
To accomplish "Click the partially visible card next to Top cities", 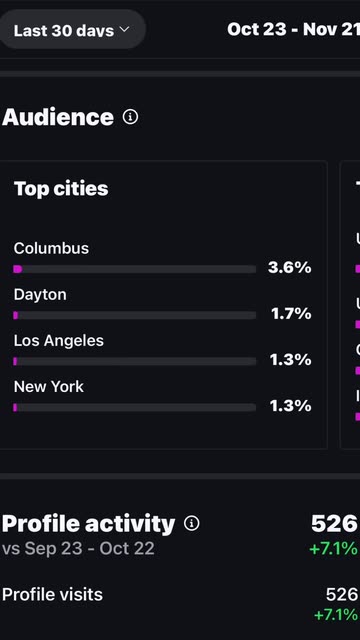I will (x=350, y=304).
